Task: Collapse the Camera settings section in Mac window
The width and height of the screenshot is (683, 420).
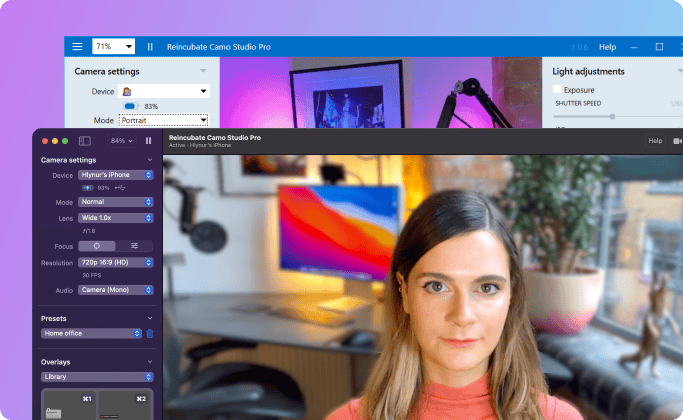Action: pos(150,160)
